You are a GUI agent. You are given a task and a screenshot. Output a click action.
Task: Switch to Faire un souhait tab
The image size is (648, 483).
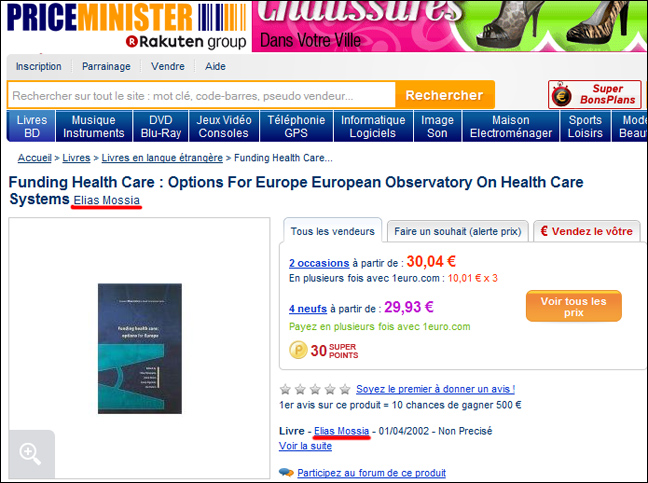click(x=457, y=231)
